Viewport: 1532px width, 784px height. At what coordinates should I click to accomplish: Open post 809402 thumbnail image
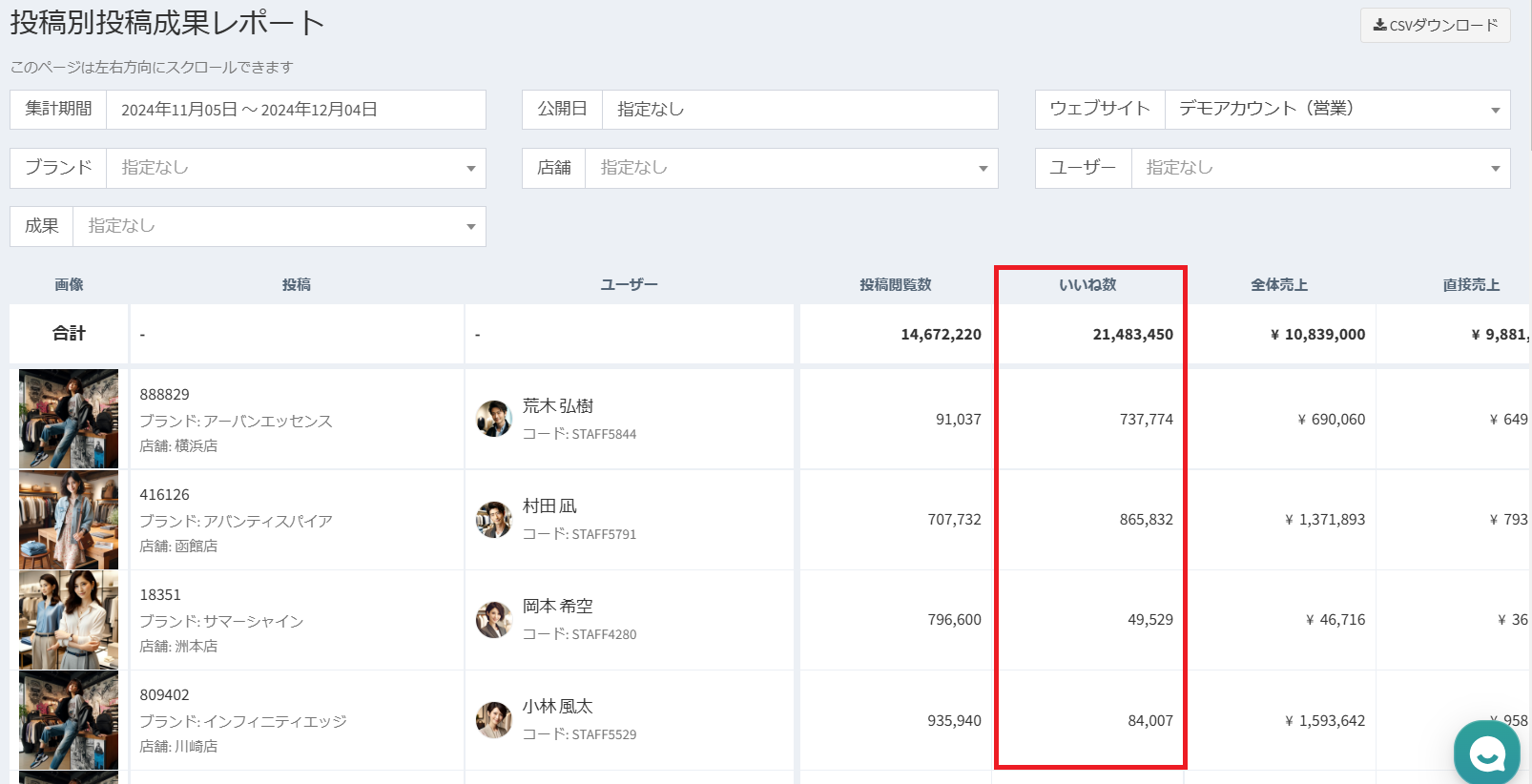[69, 720]
